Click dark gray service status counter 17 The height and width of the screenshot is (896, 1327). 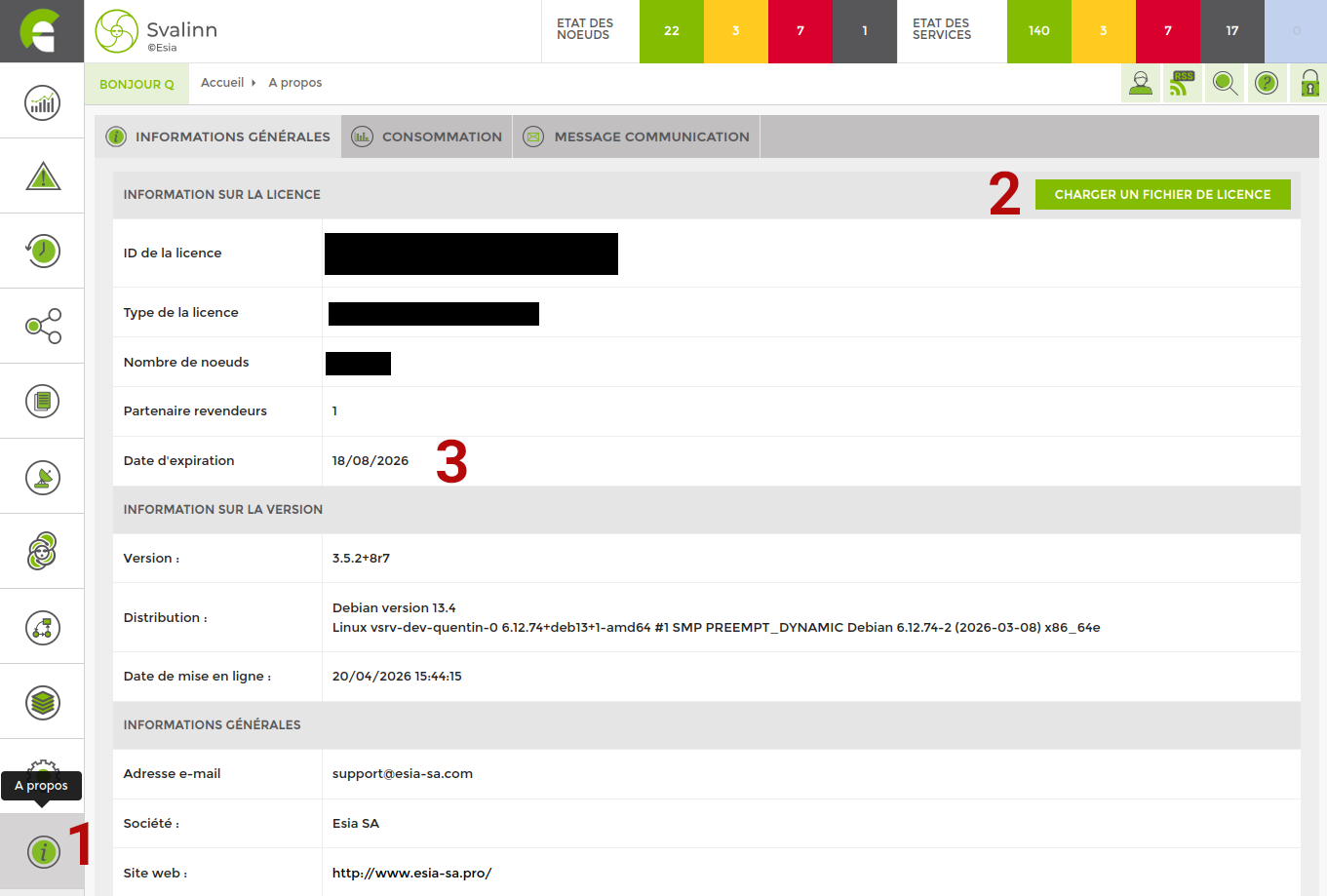coord(1232,31)
